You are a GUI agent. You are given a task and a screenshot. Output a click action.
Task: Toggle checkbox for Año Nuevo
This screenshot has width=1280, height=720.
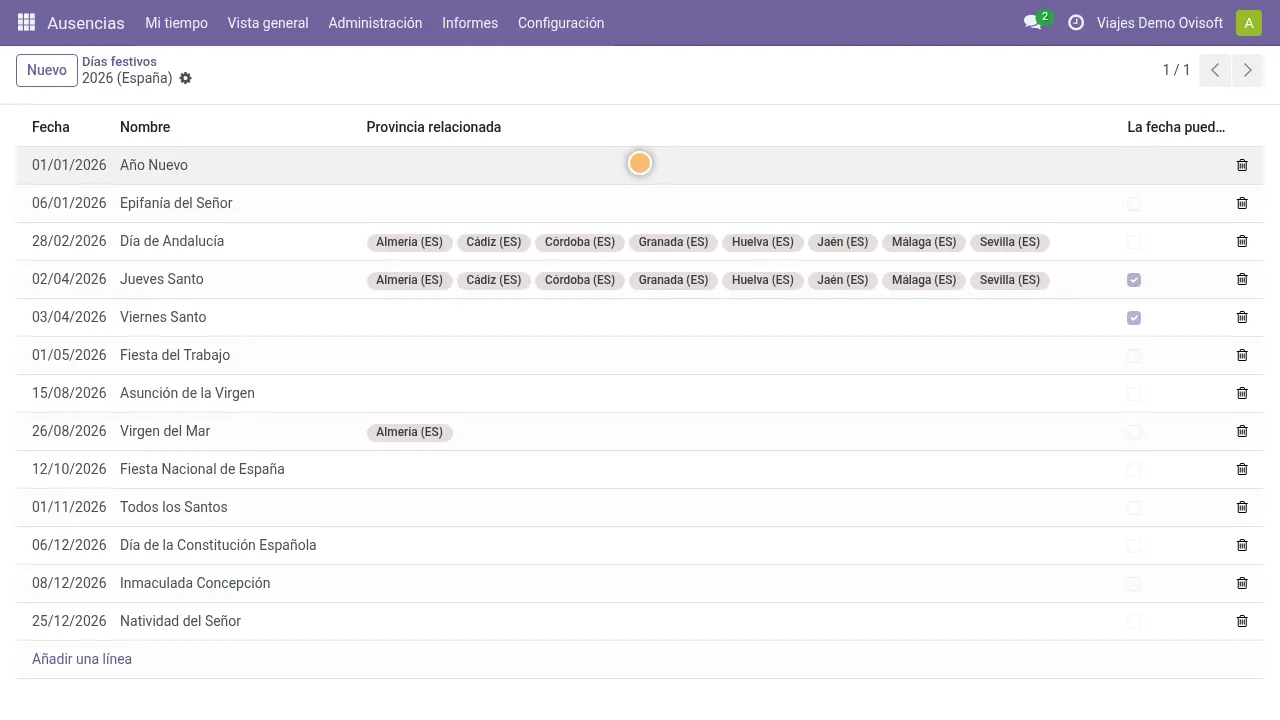tap(1134, 166)
